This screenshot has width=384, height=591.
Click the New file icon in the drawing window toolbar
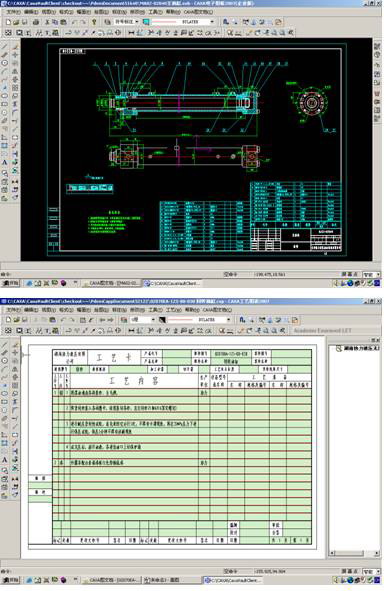(x=8, y=22)
